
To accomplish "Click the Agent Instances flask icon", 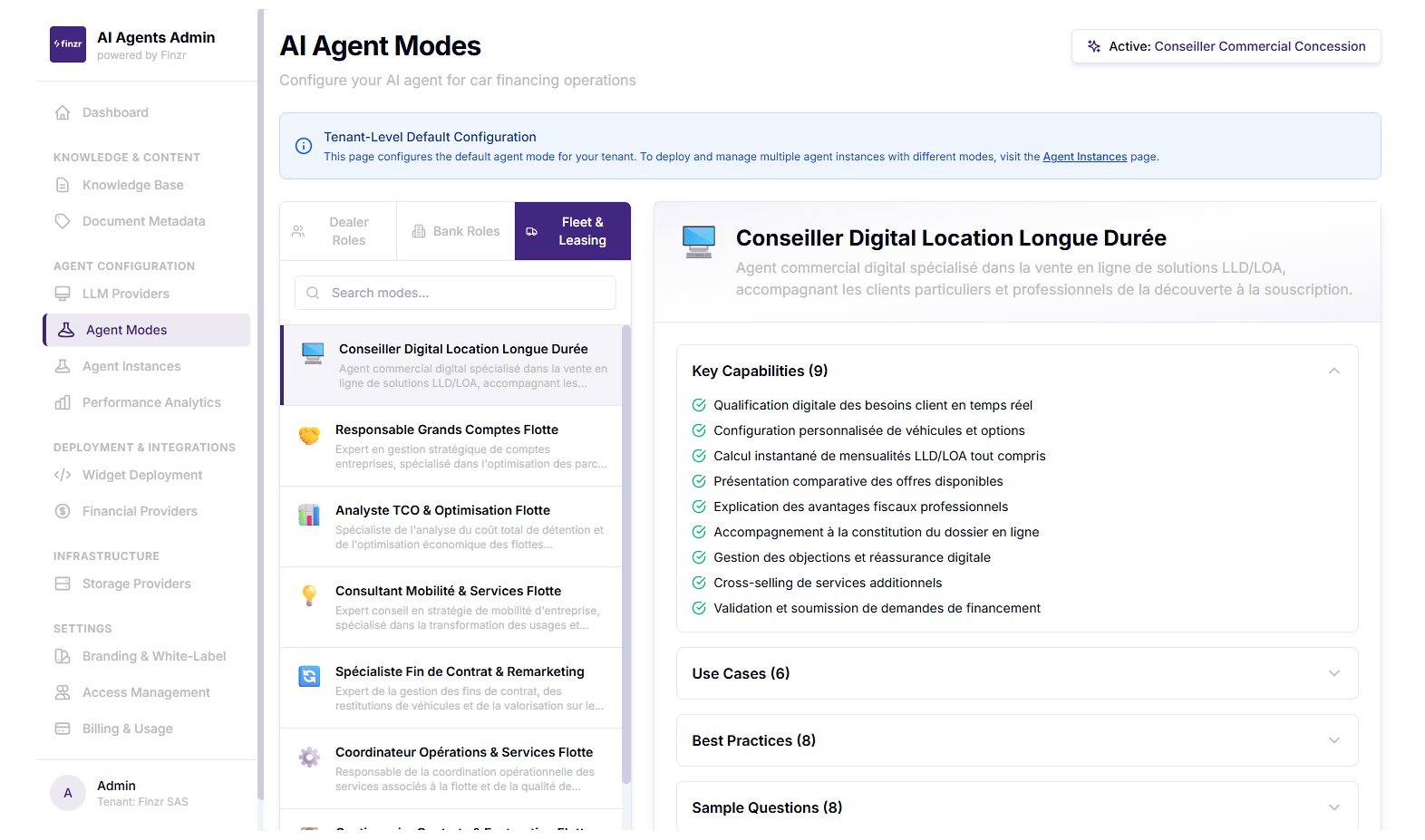I will [63, 366].
